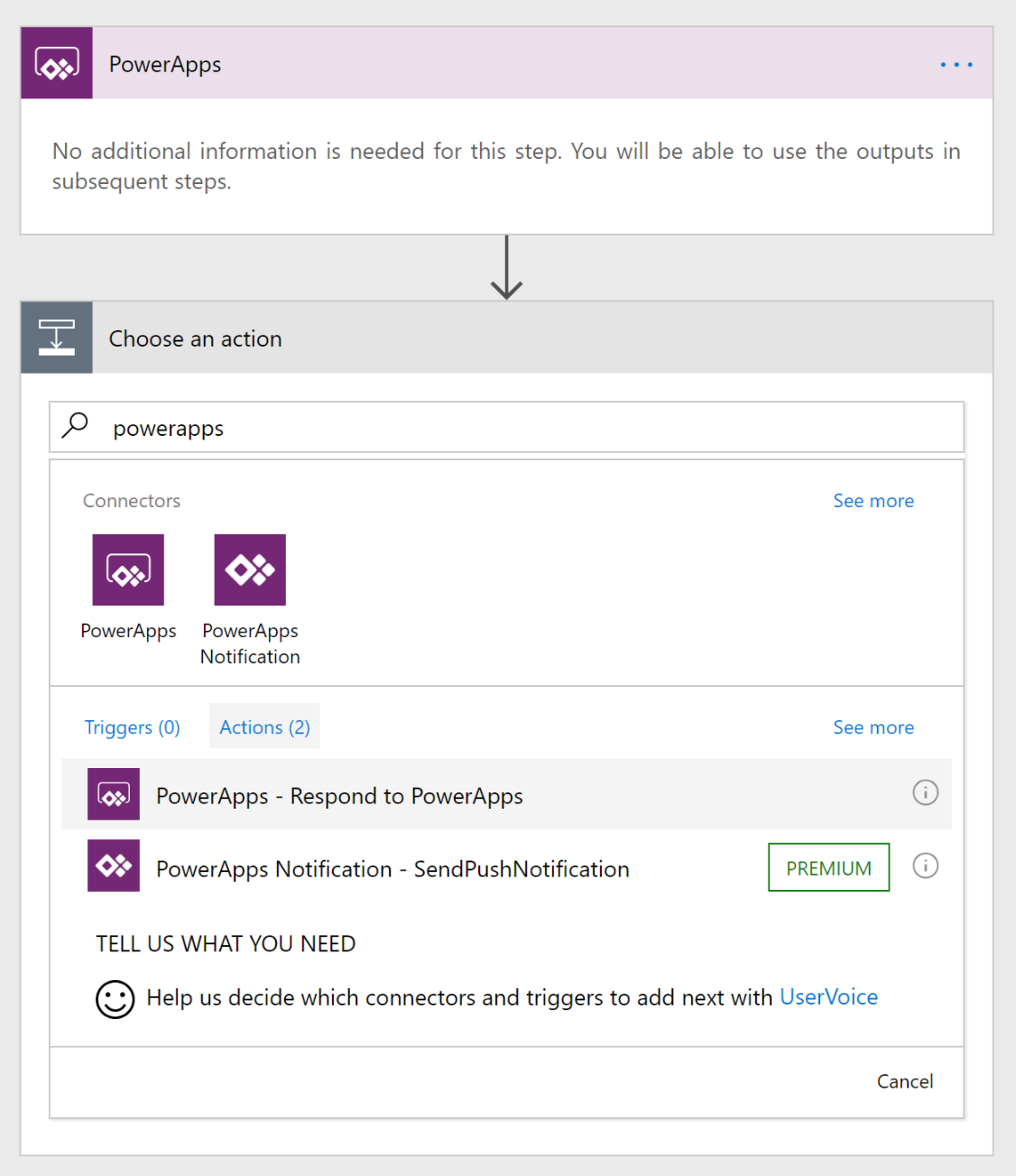The height and width of the screenshot is (1176, 1016).
Task: Click the Choose an action header icon
Action: (57, 338)
